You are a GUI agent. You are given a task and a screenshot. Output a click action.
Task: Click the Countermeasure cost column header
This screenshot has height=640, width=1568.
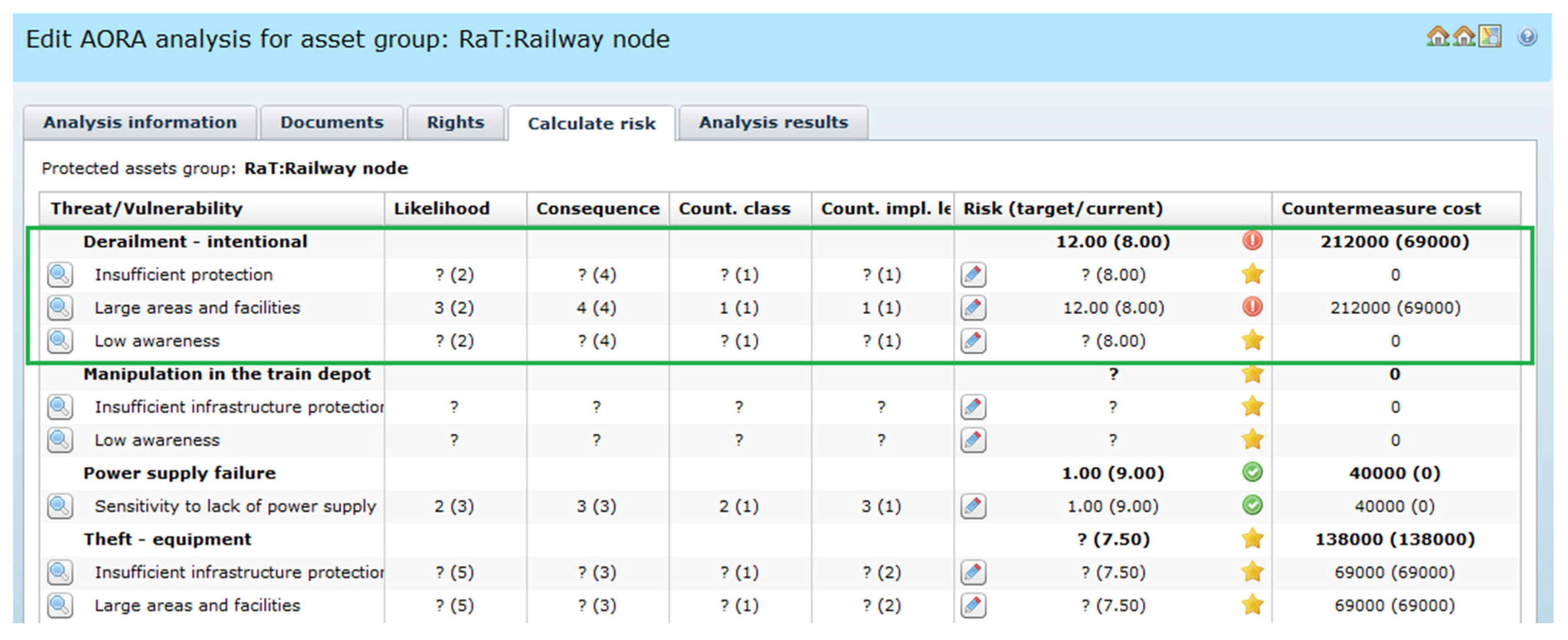click(x=1381, y=208)
